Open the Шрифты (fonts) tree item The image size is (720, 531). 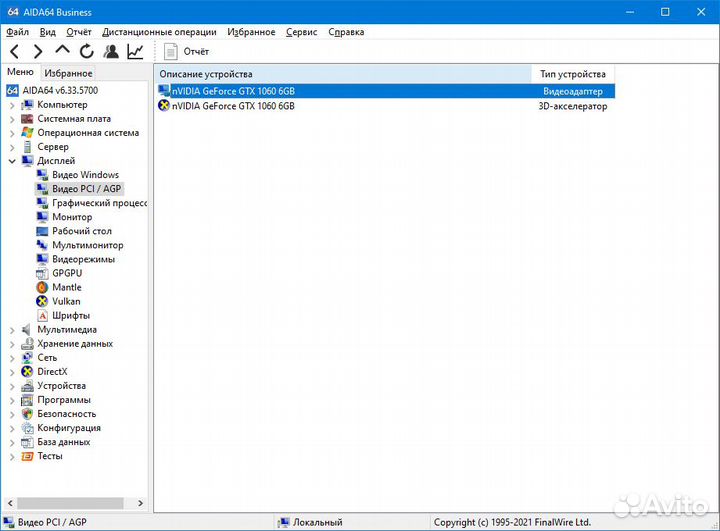pos(70,315)
